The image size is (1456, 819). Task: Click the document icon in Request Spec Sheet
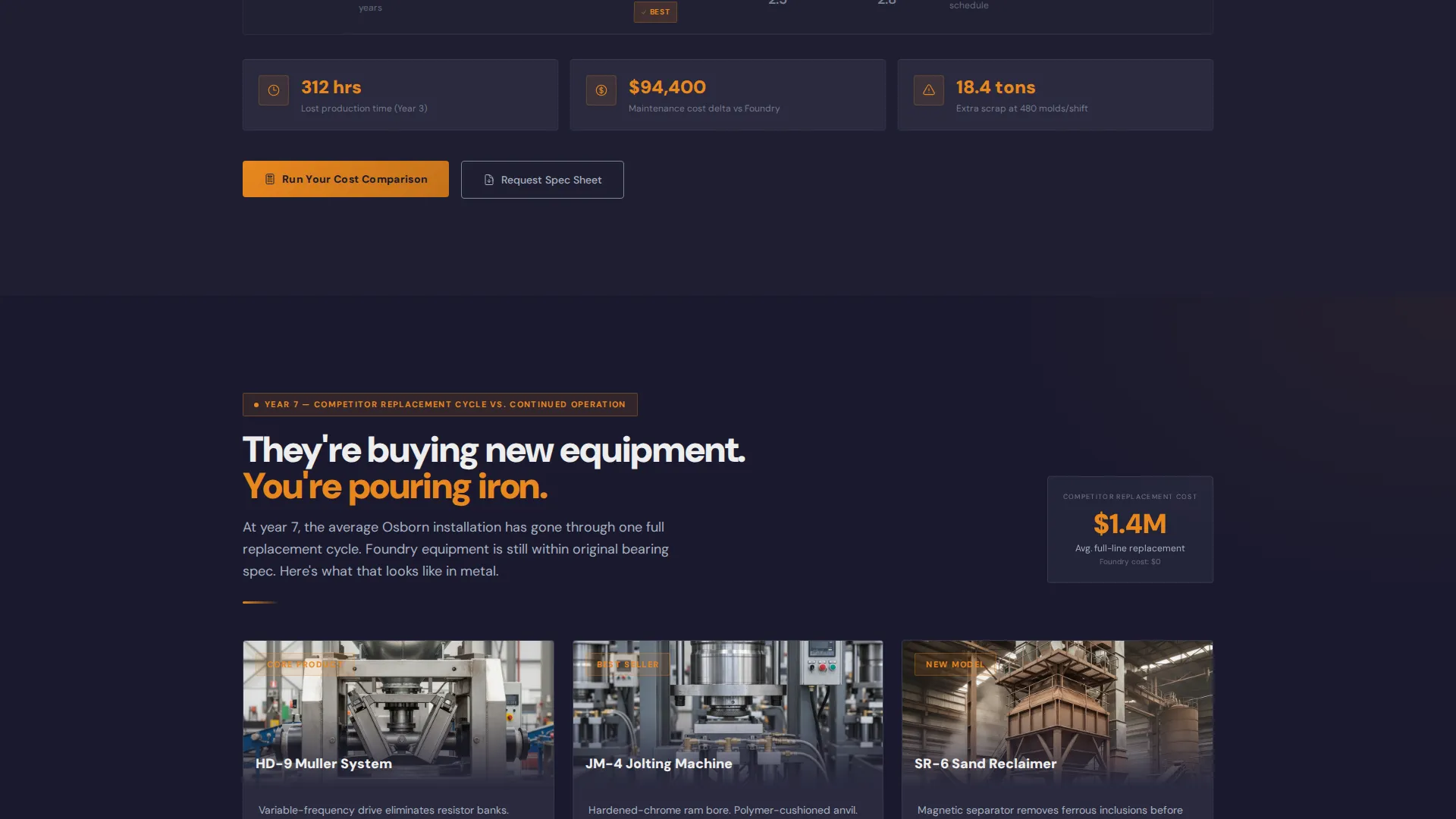[x=488, y=180]
